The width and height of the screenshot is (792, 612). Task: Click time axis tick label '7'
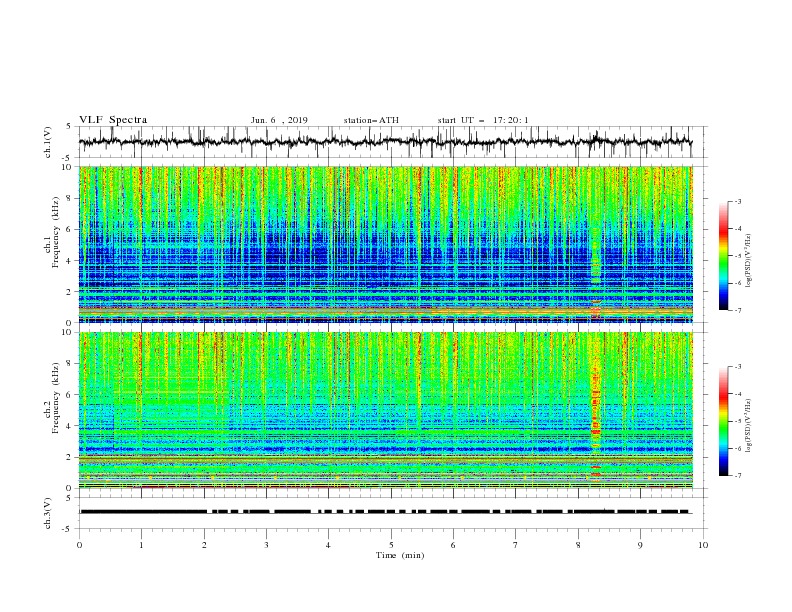pos(516,545)
